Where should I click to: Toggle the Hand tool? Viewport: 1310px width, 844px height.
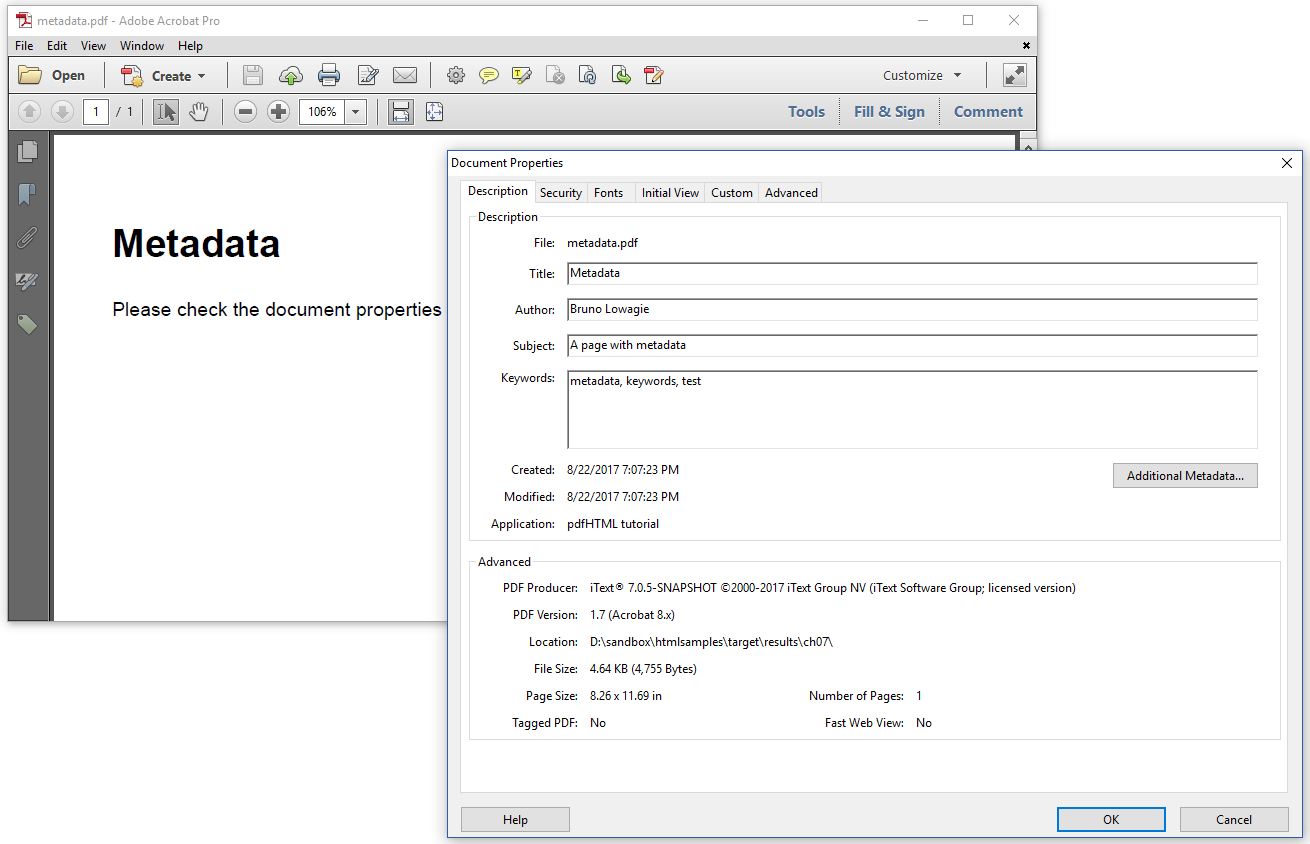point(199,111)
